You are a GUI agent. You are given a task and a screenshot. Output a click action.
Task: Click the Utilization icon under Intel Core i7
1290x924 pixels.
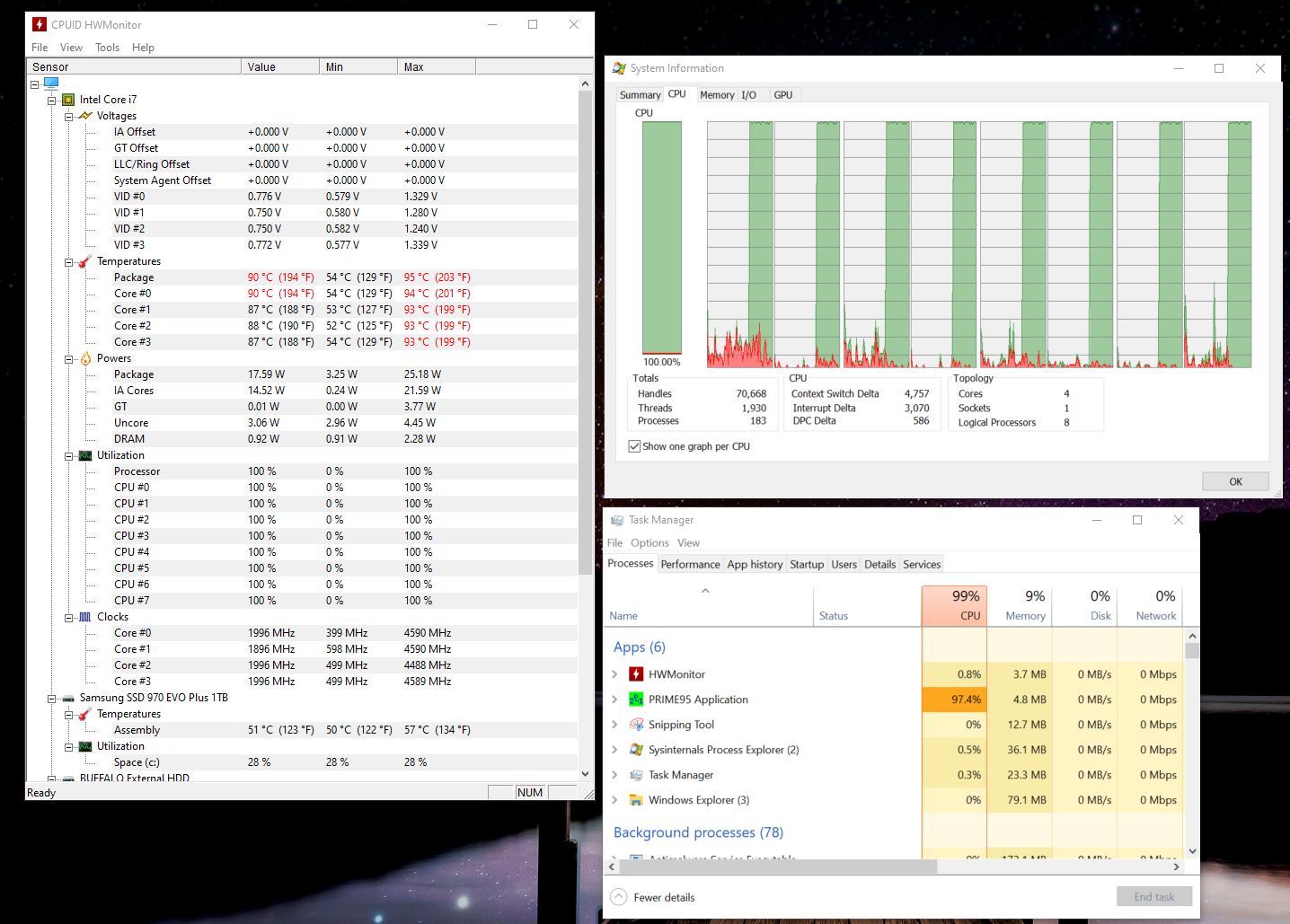point(85,455)
